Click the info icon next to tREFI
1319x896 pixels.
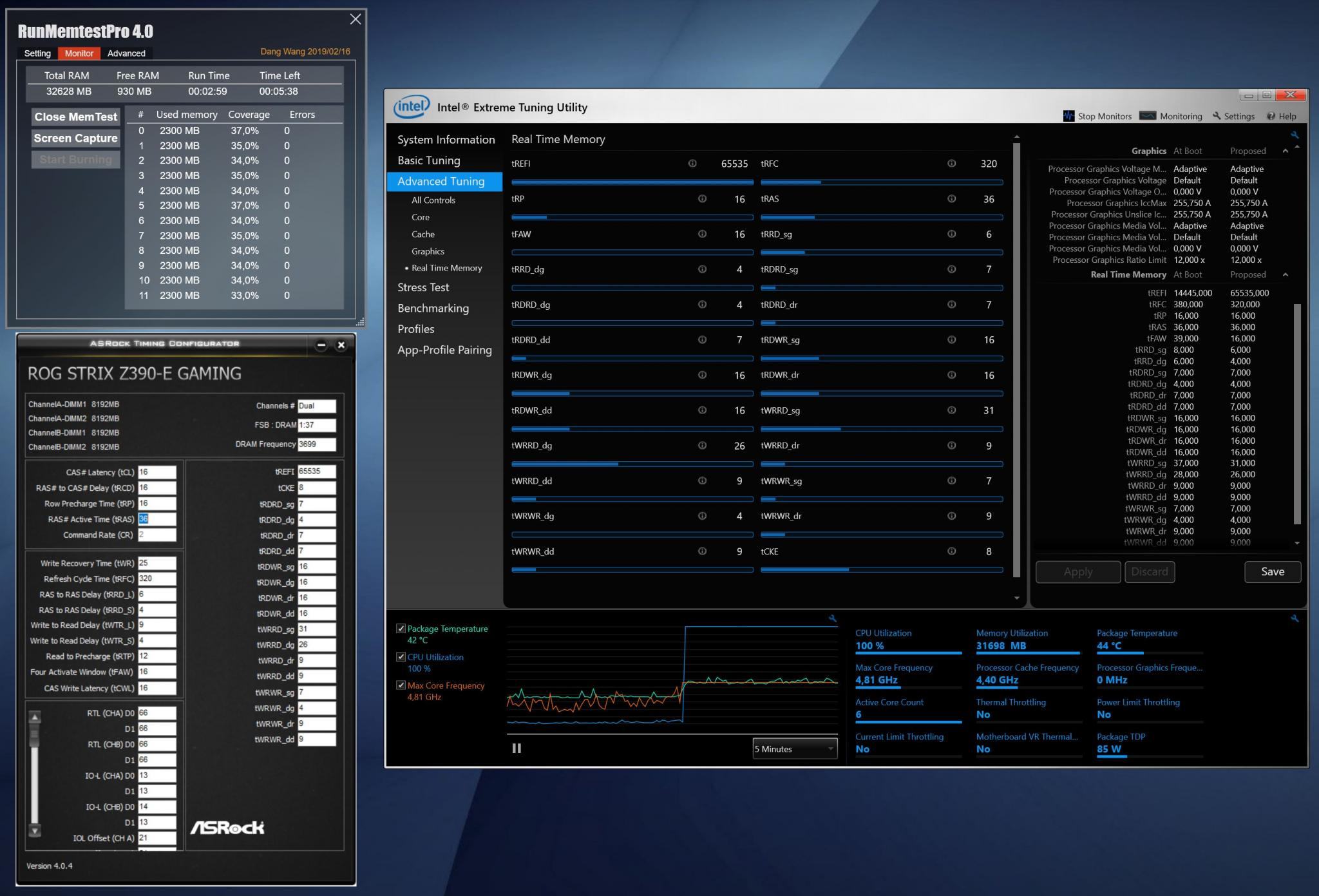(692, 164)
